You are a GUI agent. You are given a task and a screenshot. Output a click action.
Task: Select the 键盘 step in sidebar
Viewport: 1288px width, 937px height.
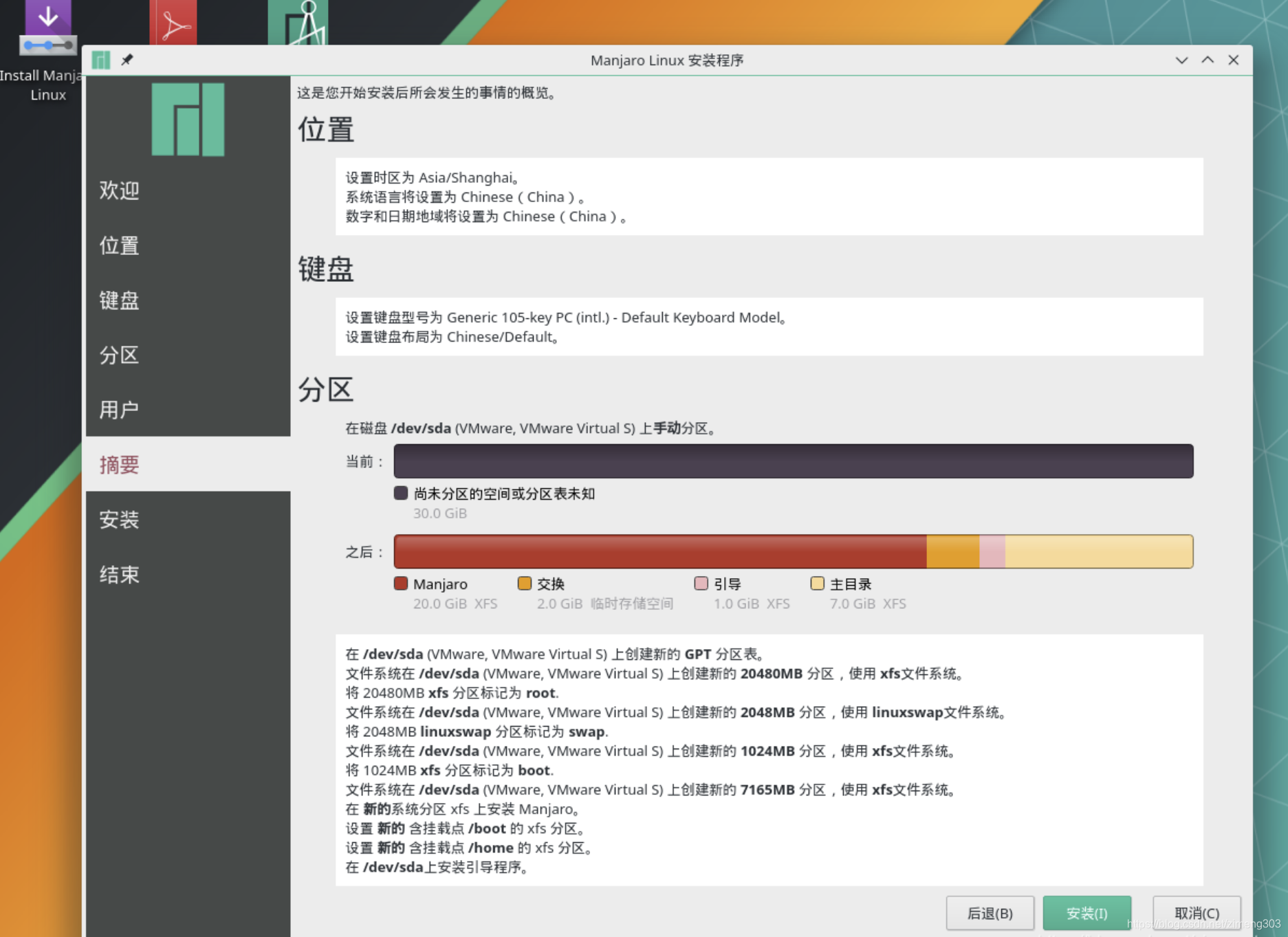click(x=188, y=300)
